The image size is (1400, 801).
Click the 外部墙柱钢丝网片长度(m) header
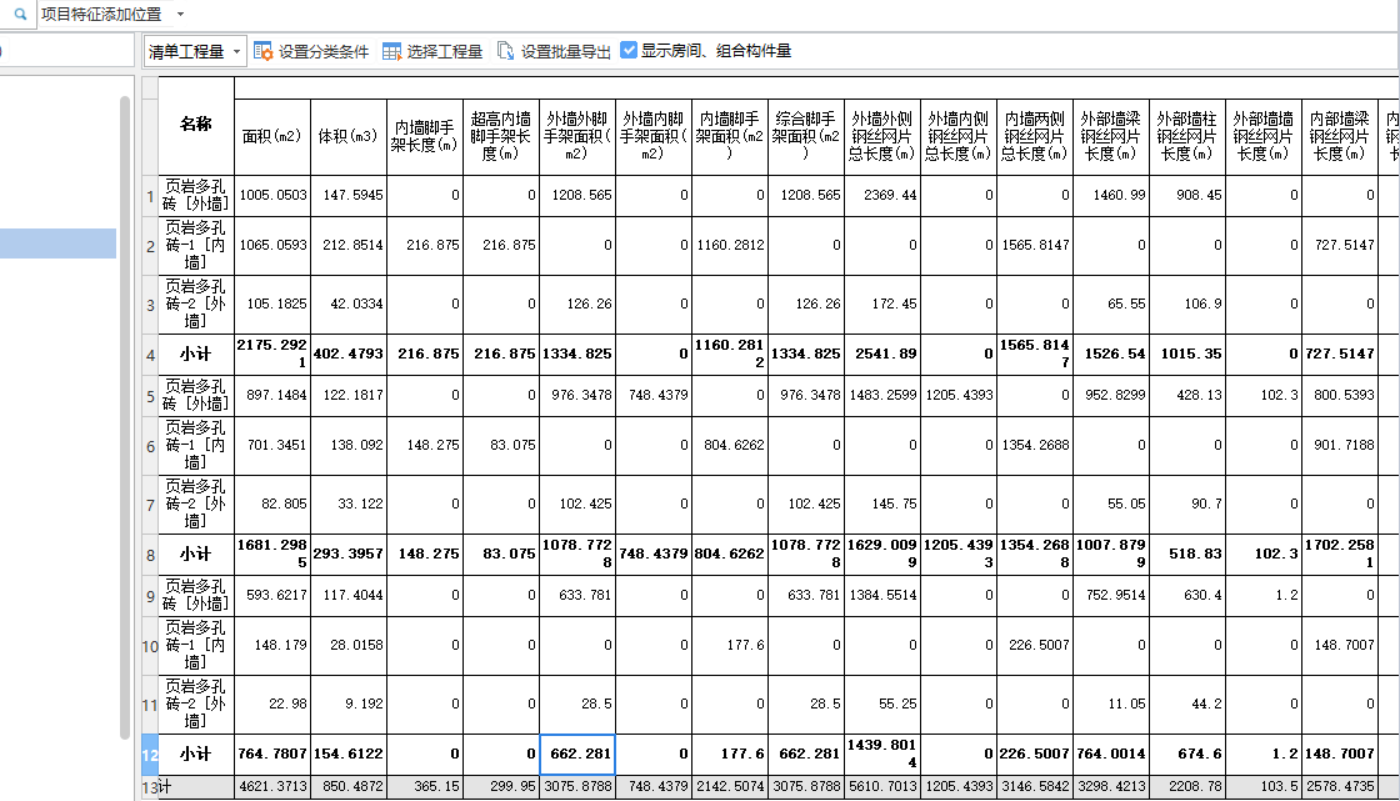[1187, 137]
